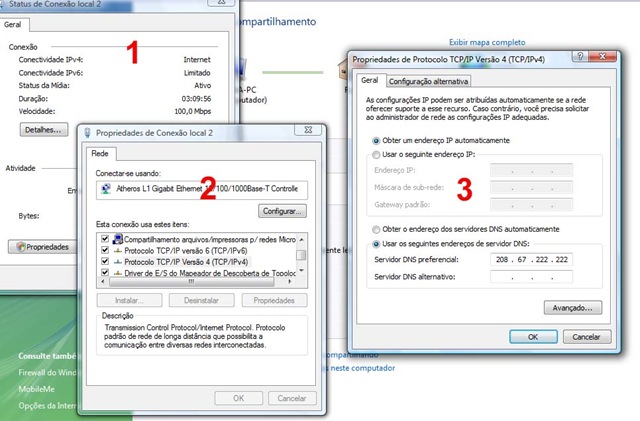
Task: Click the 03:09:56 duration value
Action: click(196, 98)
